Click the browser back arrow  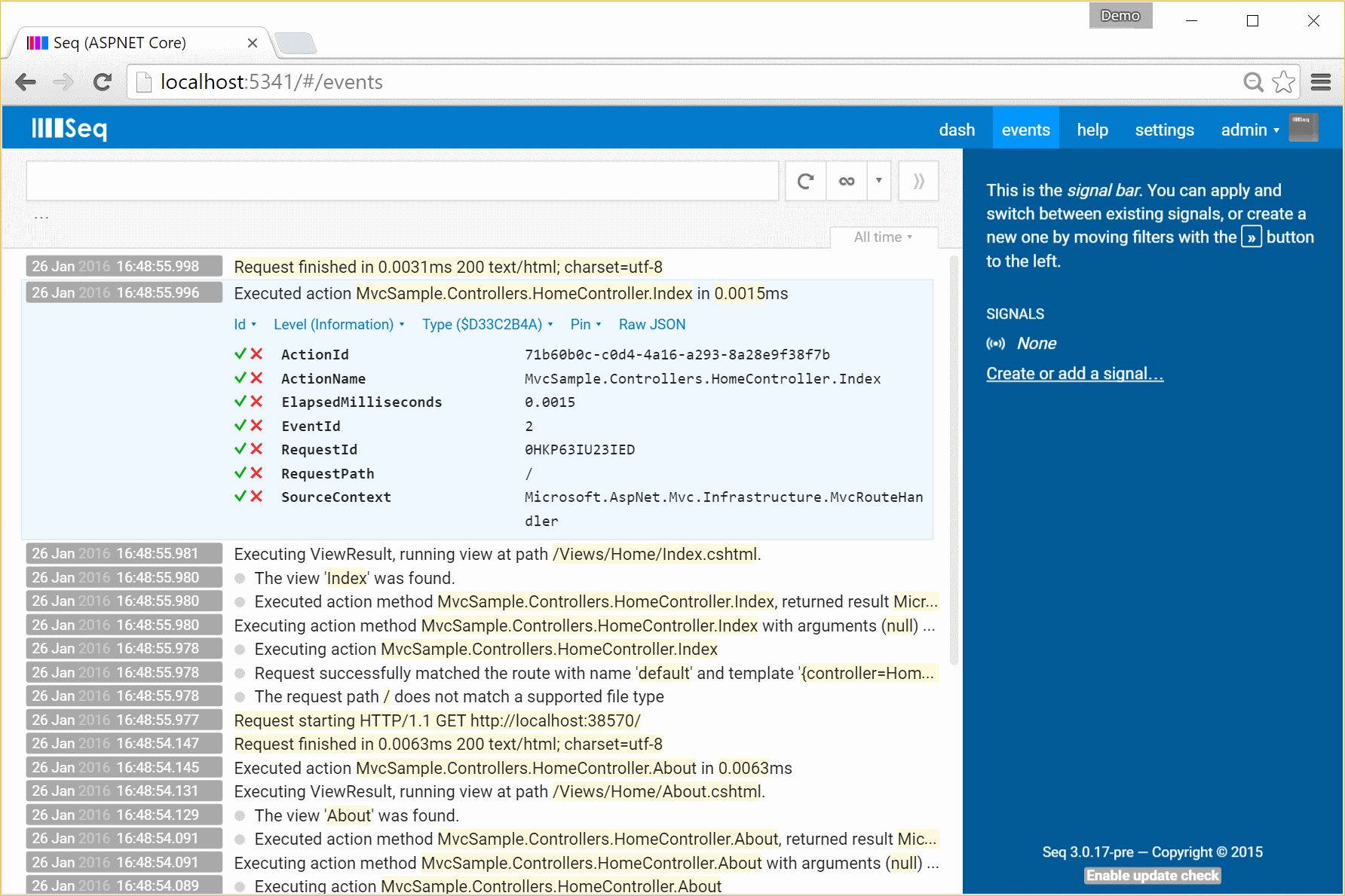coord(26,81)
